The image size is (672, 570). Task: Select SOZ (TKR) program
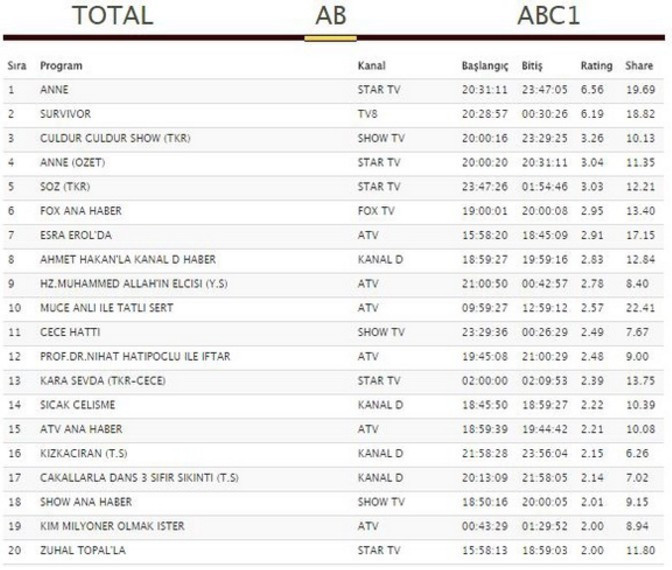(x=65, y=186)
